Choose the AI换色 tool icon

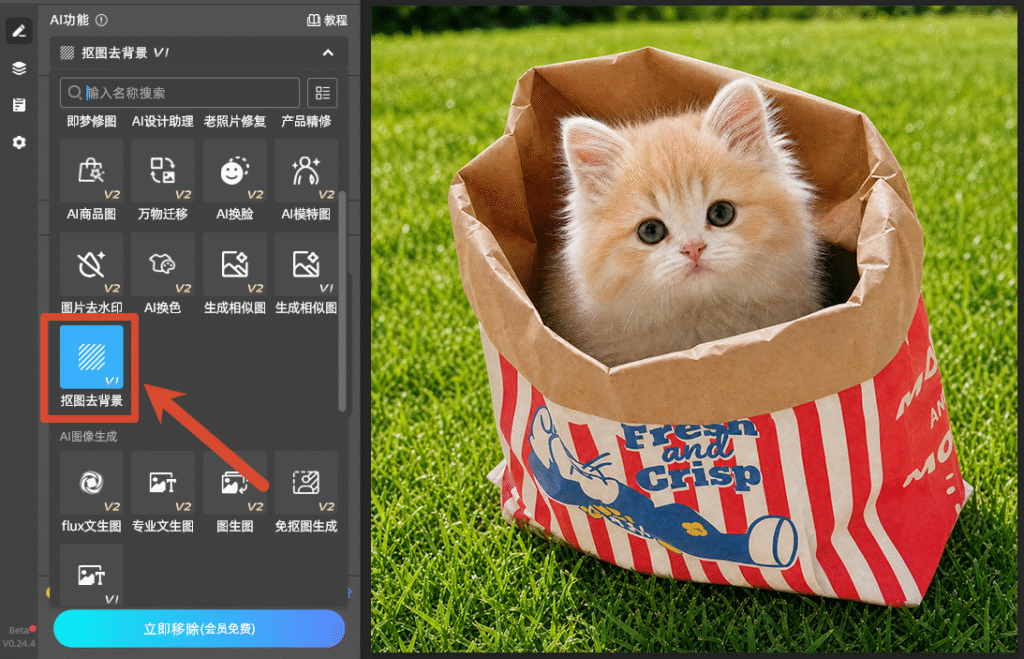(x=163, y=264)
